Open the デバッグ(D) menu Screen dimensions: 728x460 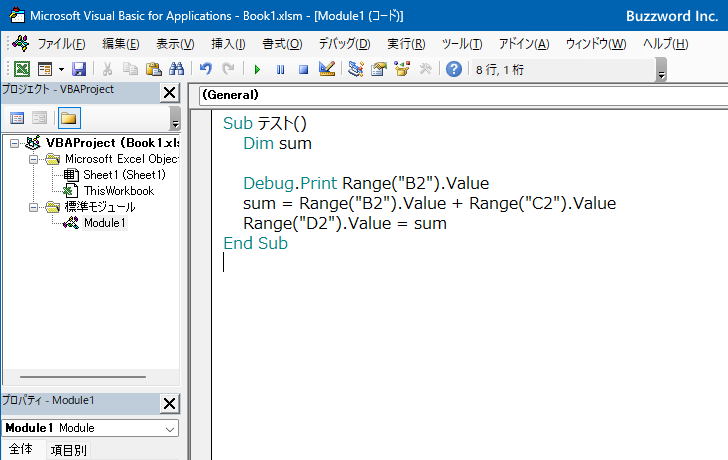tap(344, 44)
